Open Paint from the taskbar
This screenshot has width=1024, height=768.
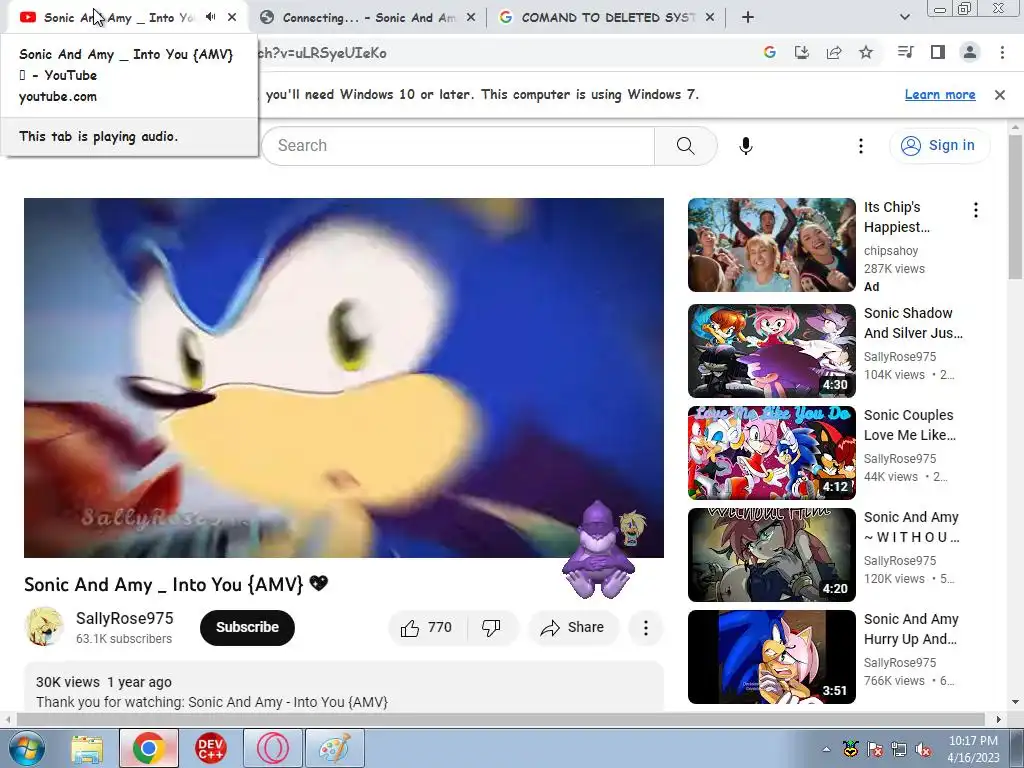coord(334,748)
